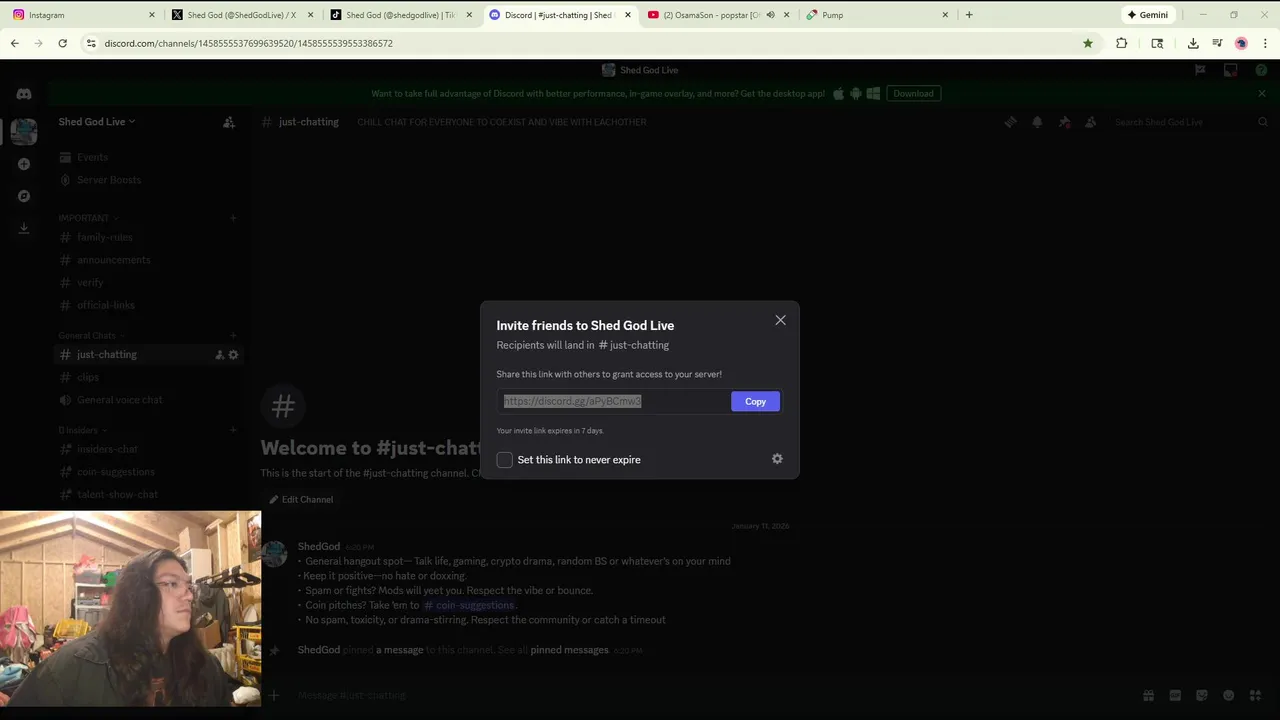This screenshot has width=1280, height=720.
Task: Open the gift icon in message bar
Action: click(x=1149, y=695)
